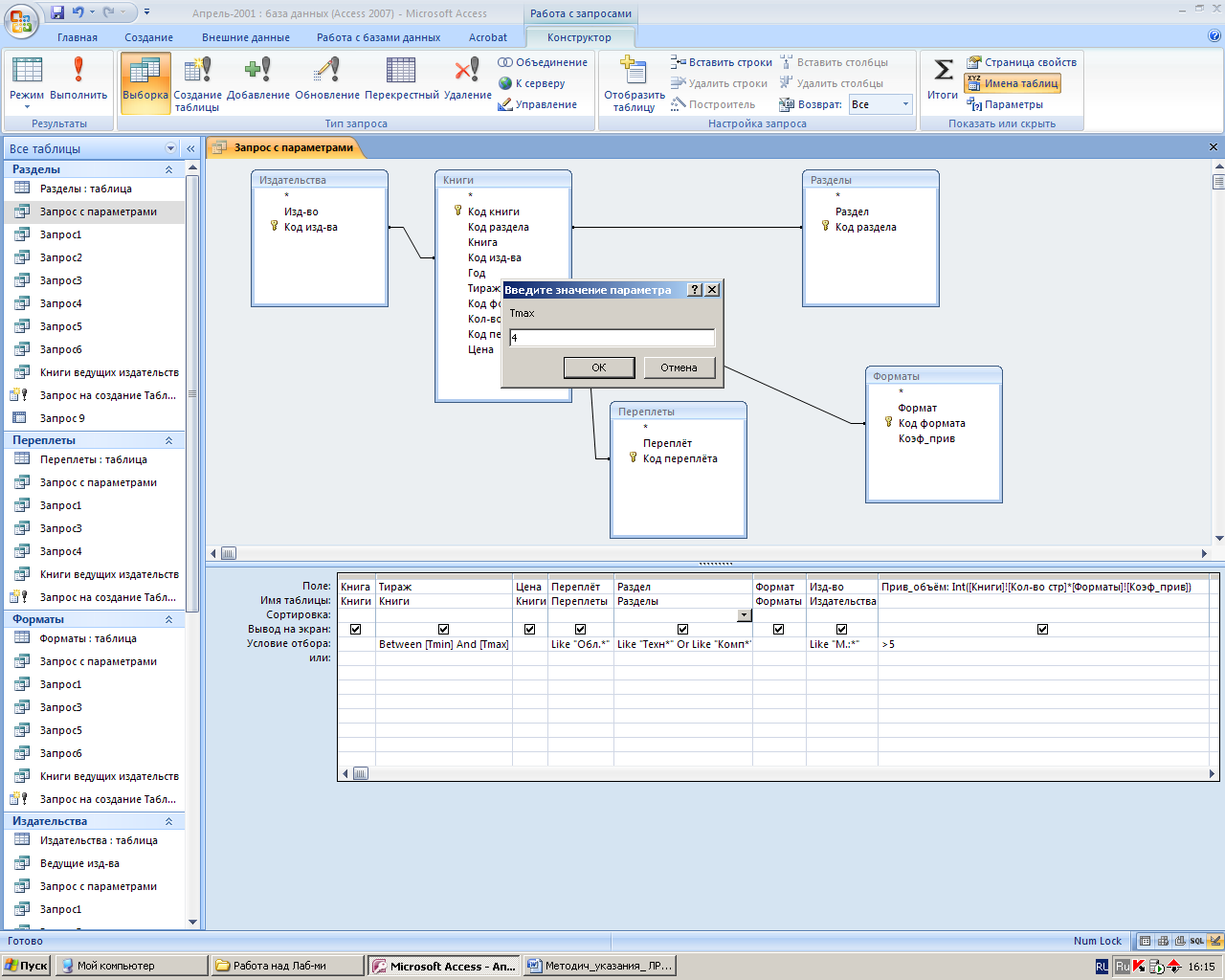
Task: Open the Пуск start menu
Action: click(26, 966)
